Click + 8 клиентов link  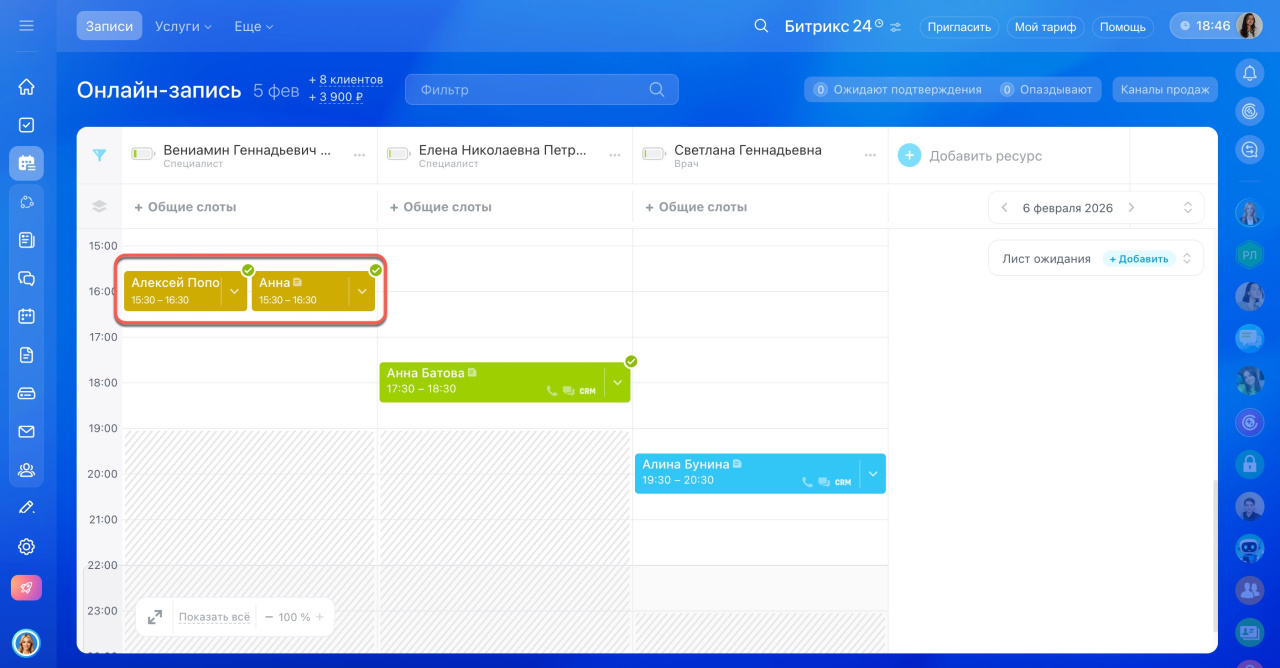(x=346, y=79)
